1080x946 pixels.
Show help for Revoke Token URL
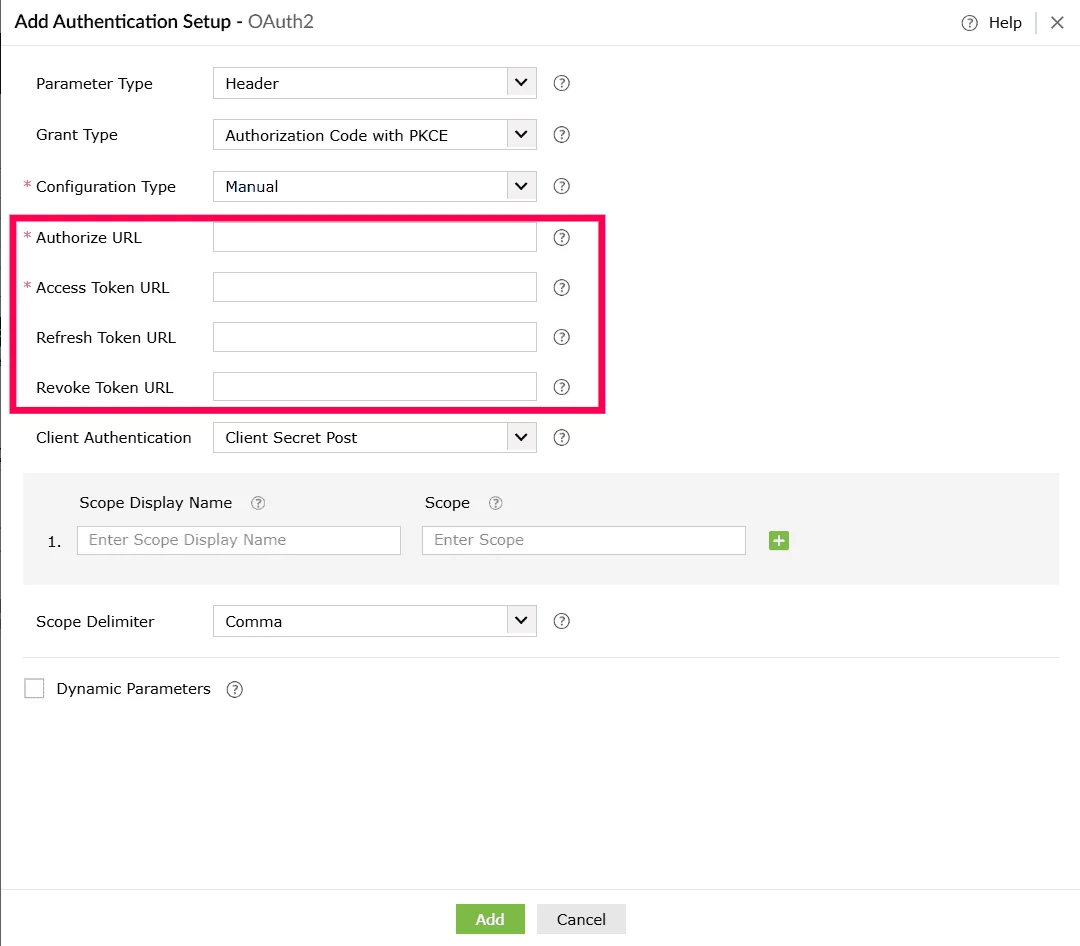coord(561,387)
